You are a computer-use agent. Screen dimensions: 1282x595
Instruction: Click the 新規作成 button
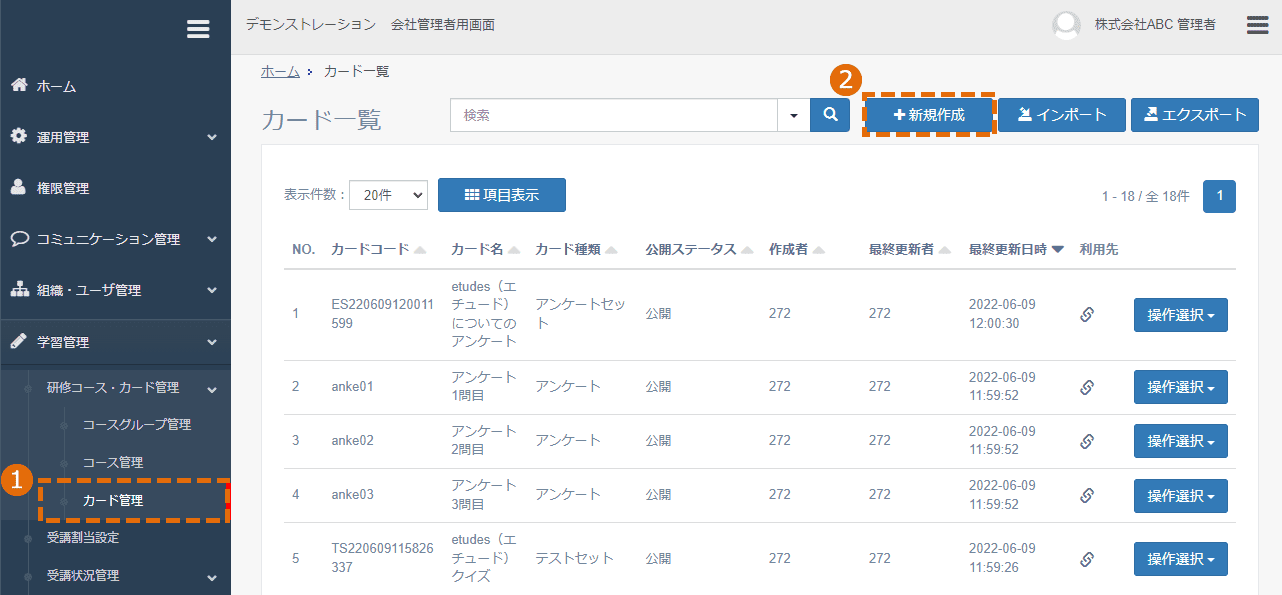click(929, 115)
